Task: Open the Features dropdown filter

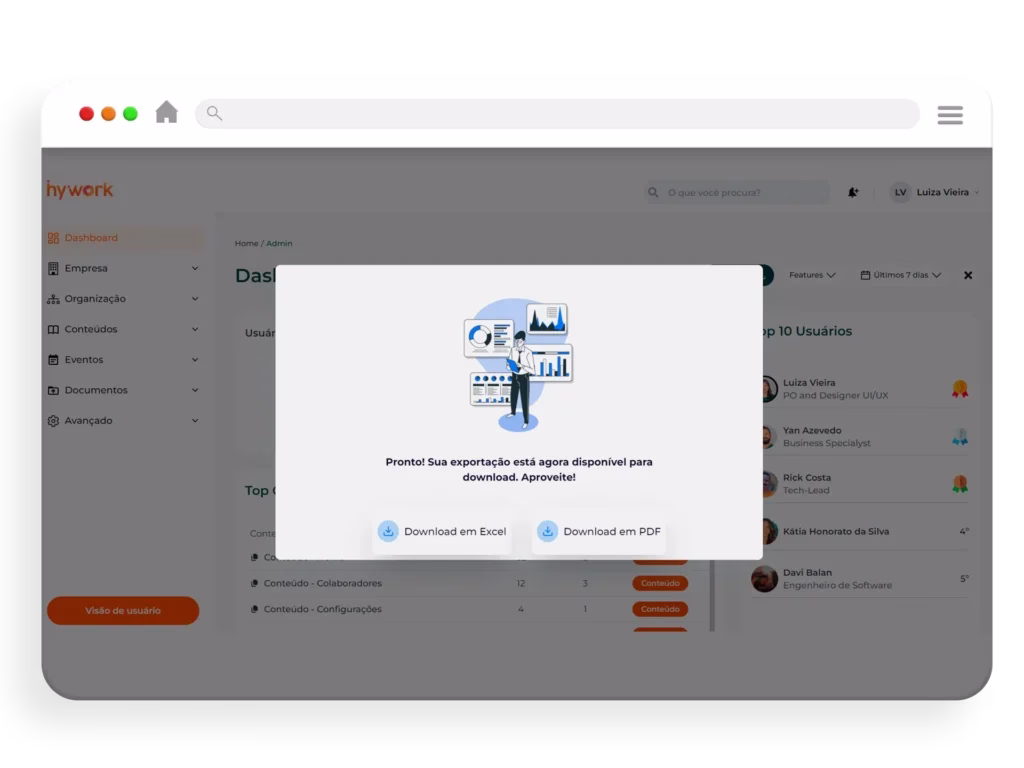Action: [811, 275]
